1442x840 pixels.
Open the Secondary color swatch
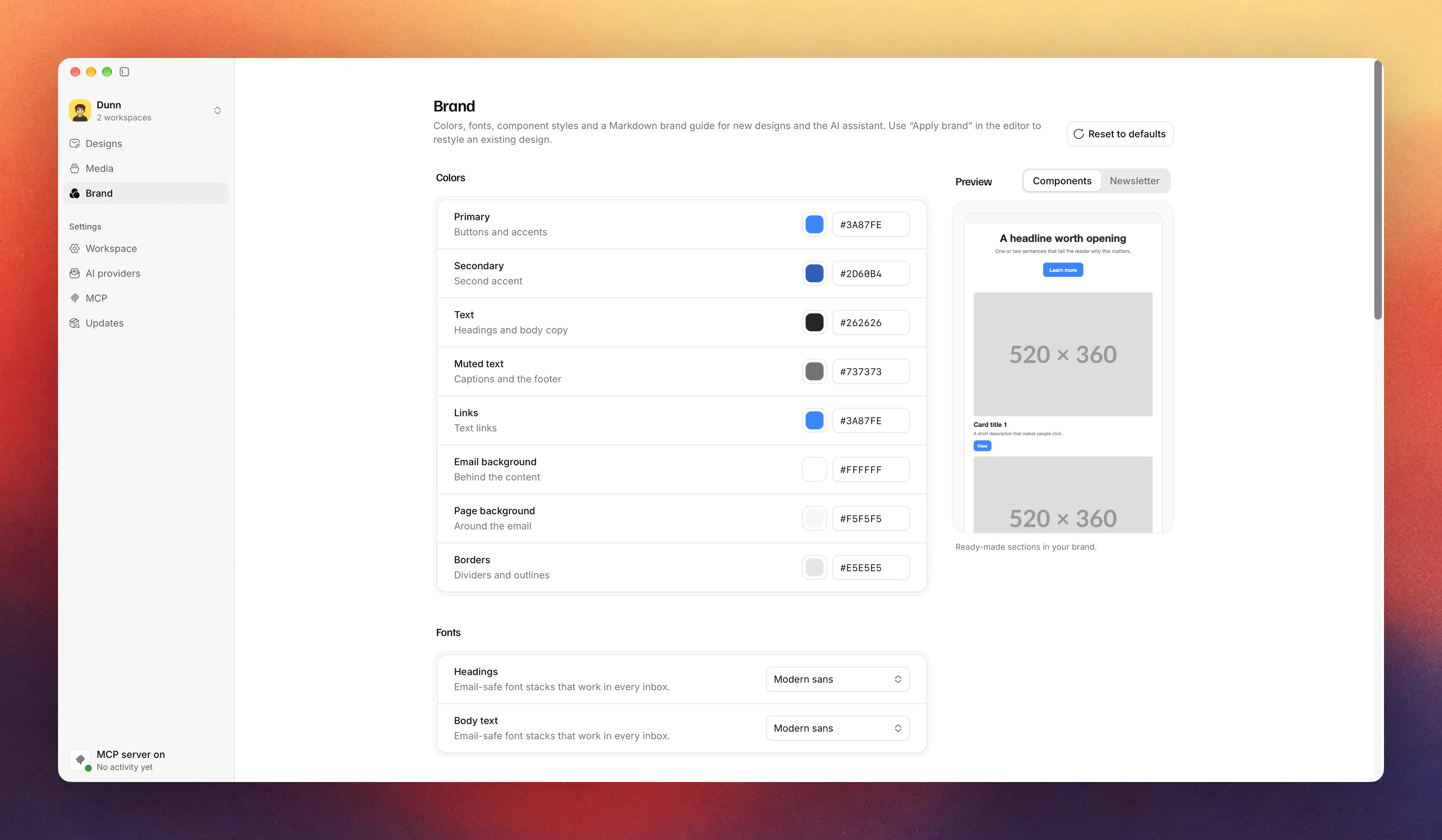814,273
